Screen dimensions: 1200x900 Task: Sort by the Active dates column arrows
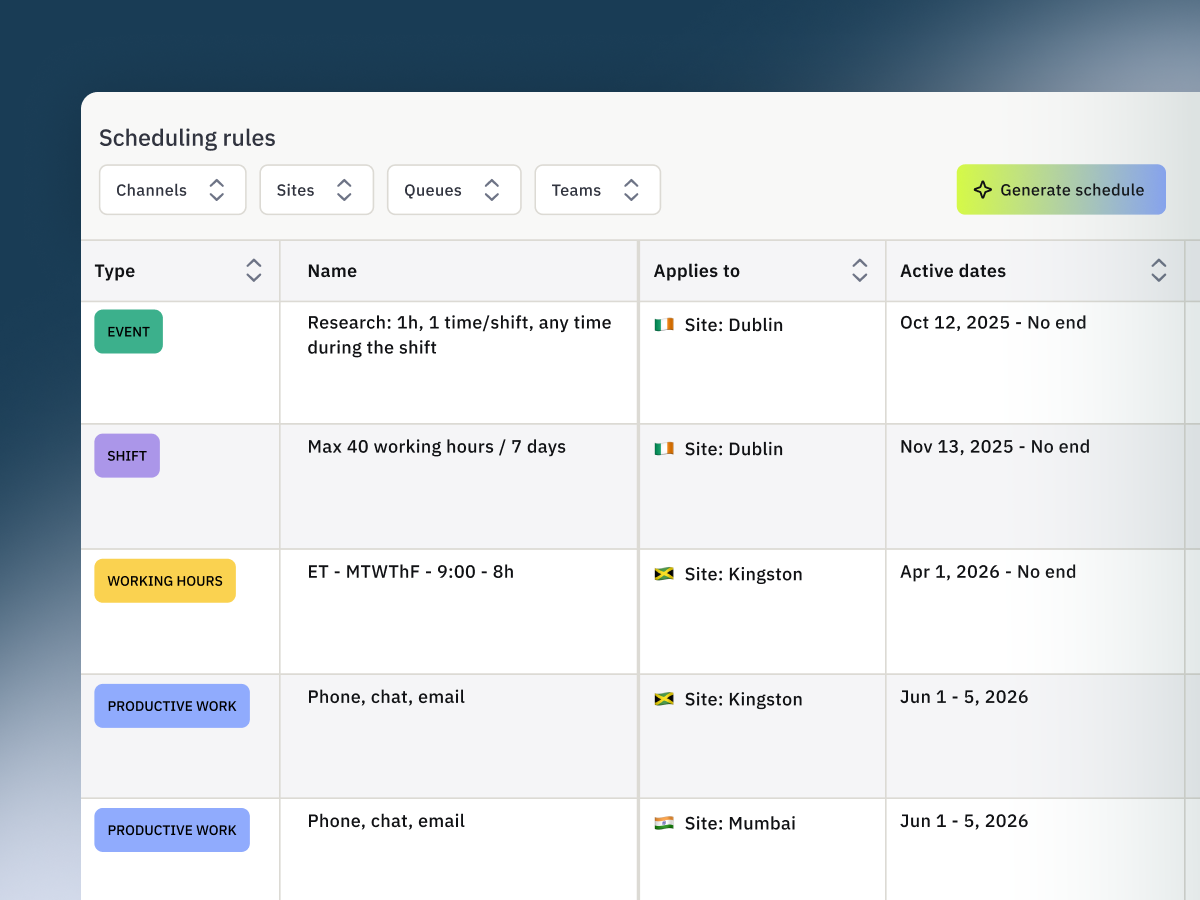point(1159,271)
